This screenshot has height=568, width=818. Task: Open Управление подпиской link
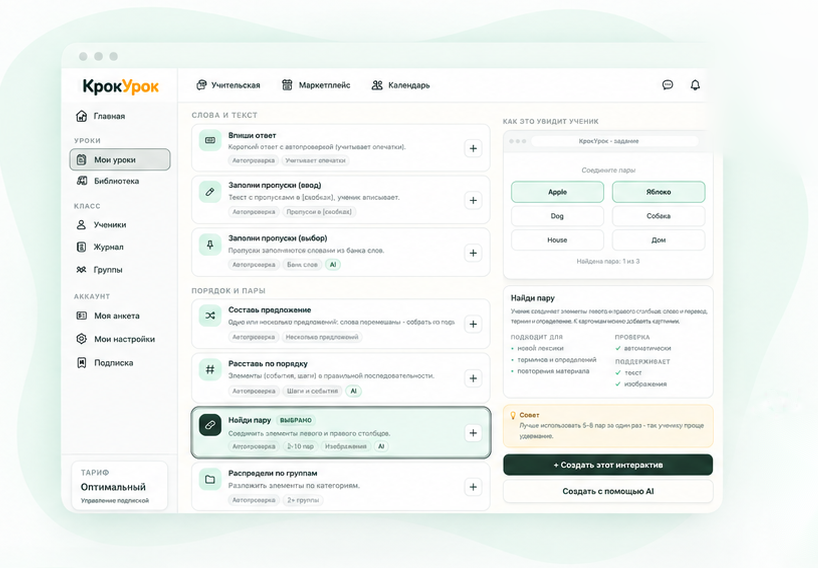coord(115,501)
